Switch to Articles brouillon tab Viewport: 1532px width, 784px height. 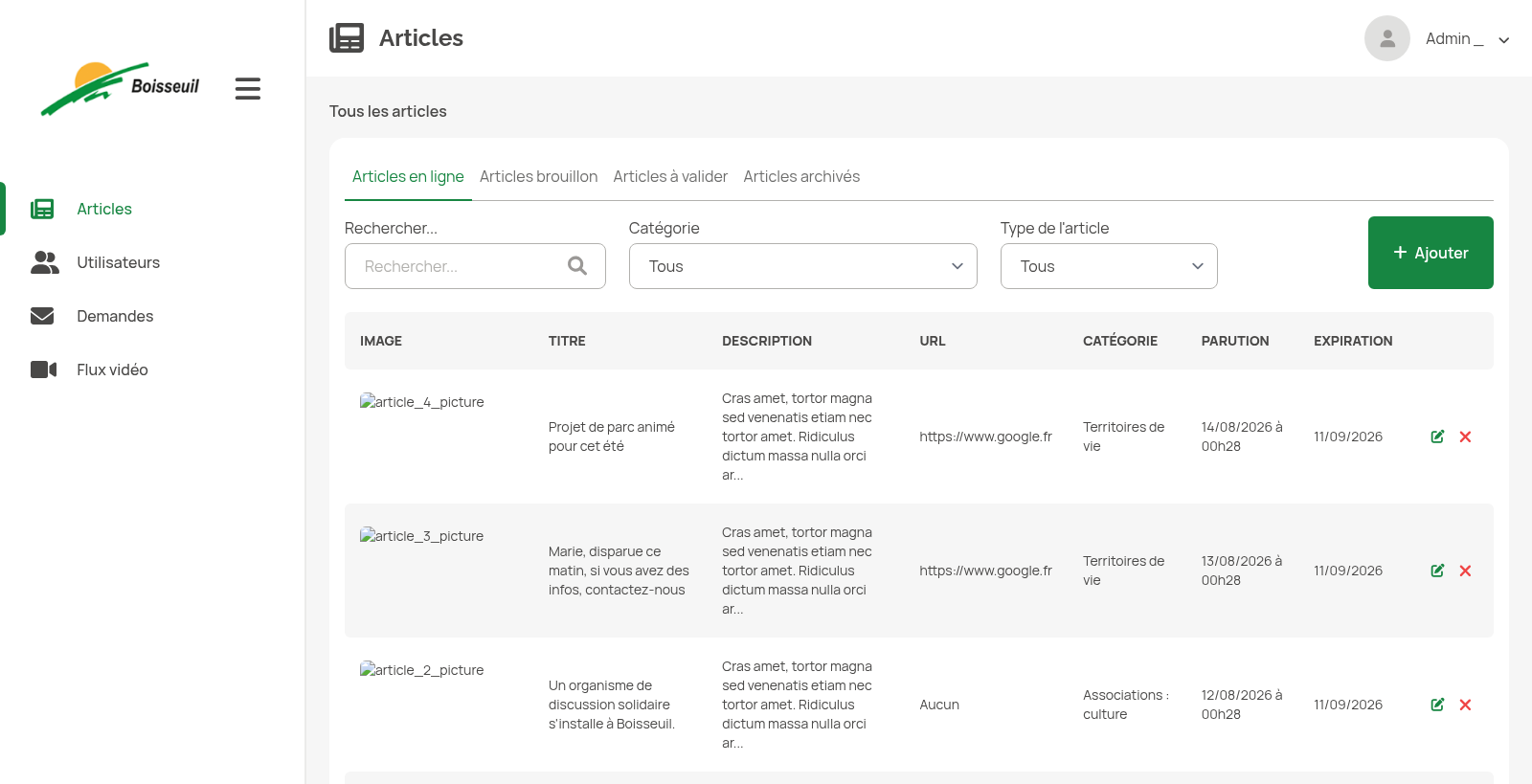click(539, 176)
